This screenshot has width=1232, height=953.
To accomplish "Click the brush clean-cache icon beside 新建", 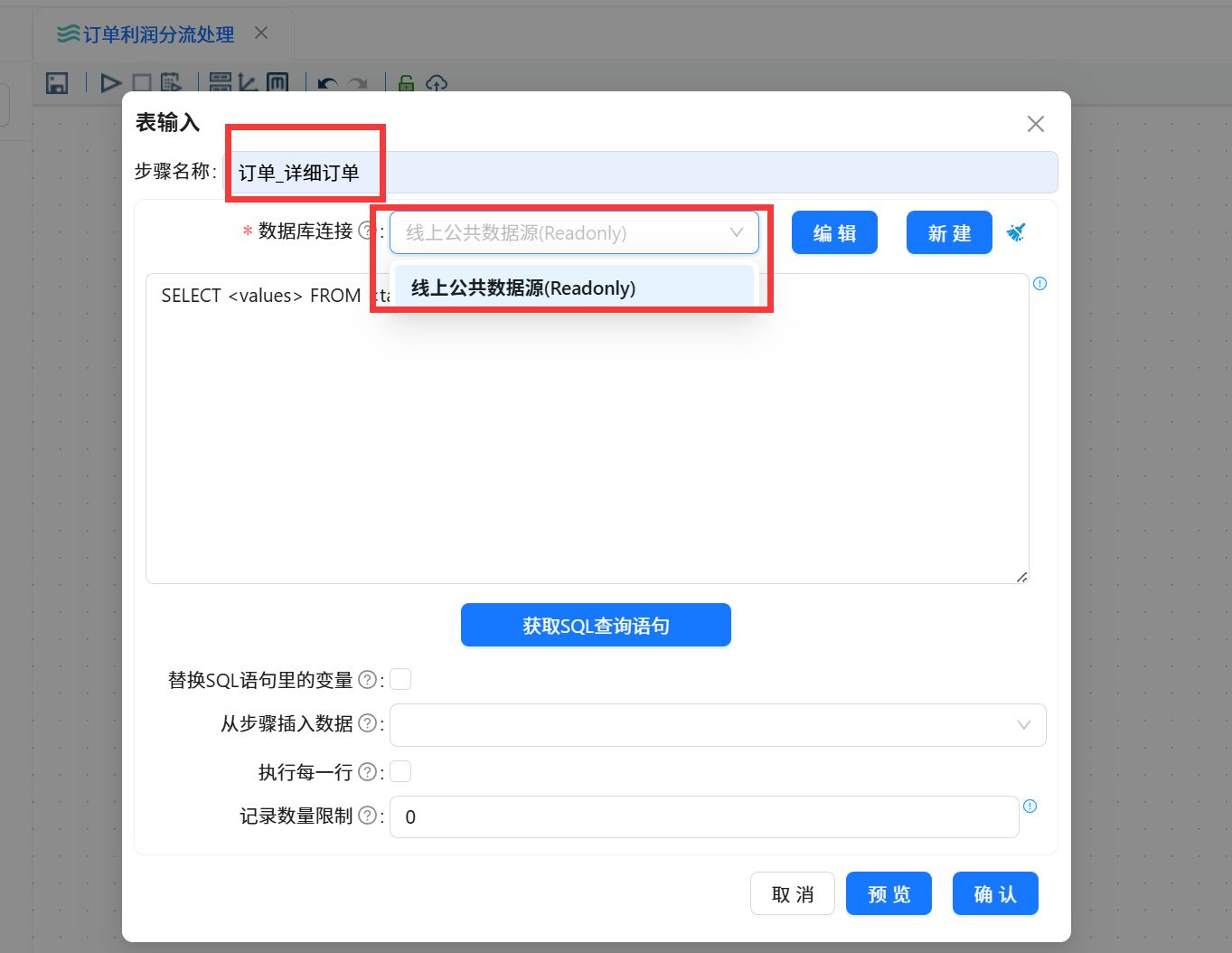I will [x=1016, y=232].
